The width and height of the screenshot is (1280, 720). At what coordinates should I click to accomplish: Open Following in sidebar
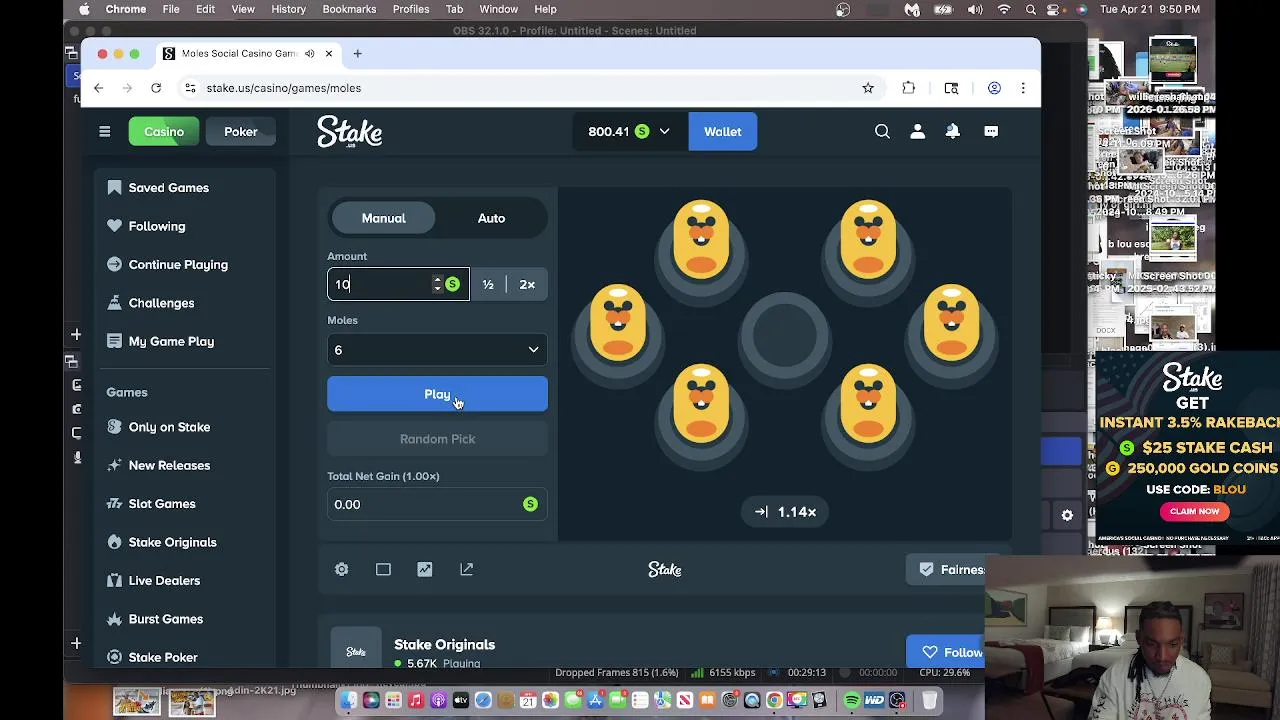point(156,226)
